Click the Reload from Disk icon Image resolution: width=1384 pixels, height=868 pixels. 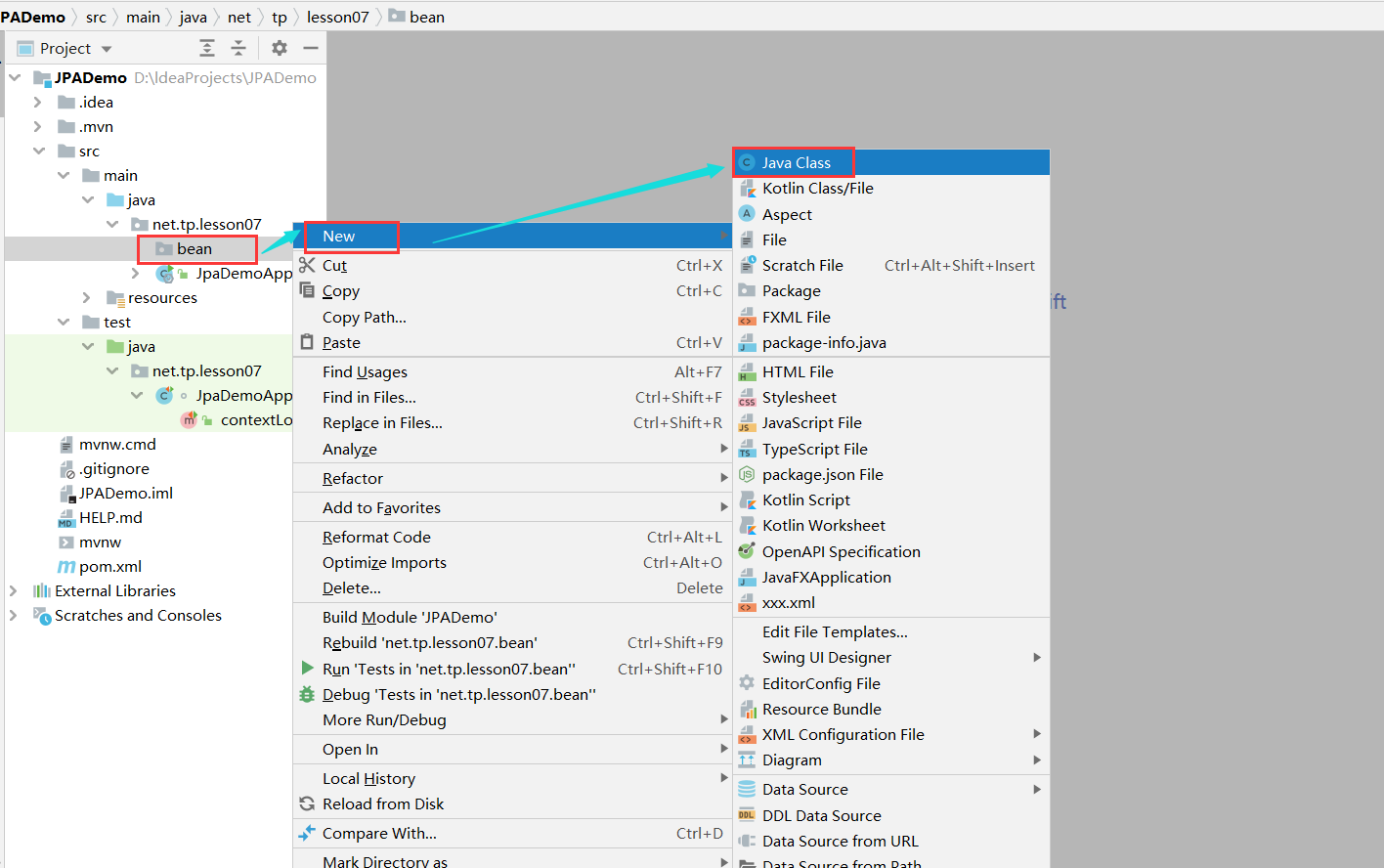click(x=307, y=803)
